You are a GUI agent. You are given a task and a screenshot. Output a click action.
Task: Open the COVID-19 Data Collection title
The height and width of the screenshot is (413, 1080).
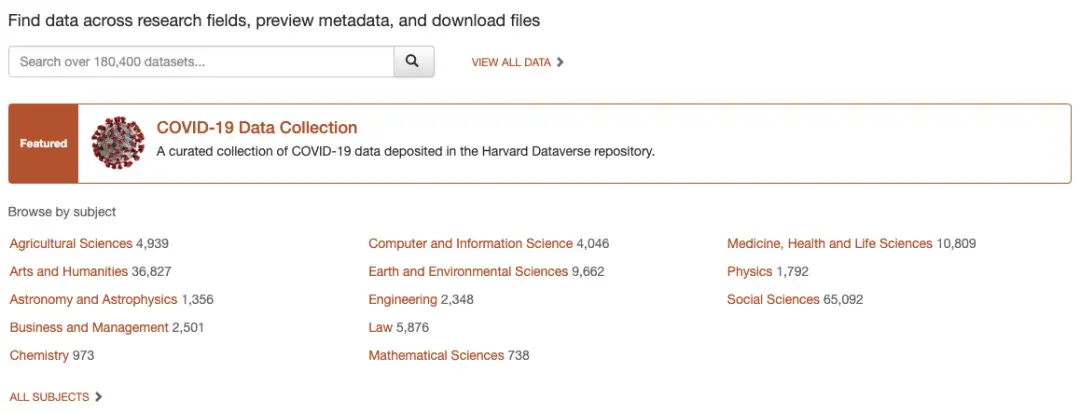tap(257, 128)
